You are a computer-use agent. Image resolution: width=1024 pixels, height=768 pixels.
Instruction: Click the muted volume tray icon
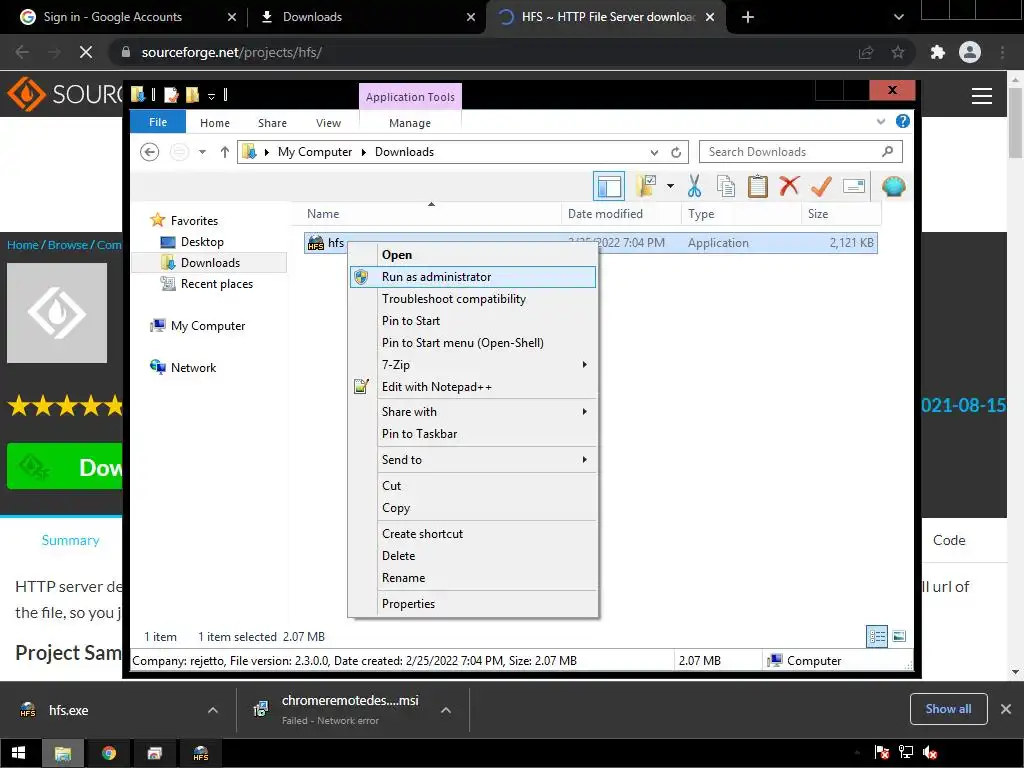coord(930,753)
